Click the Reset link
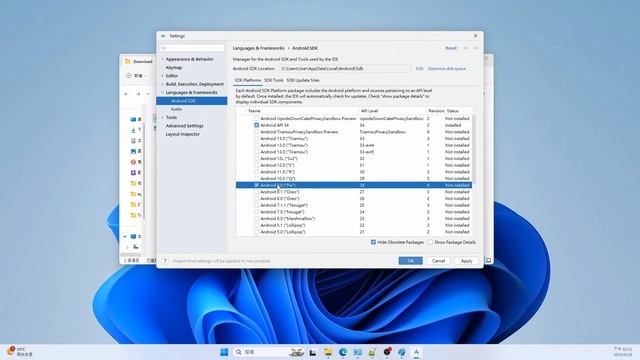 coord(451,48)
